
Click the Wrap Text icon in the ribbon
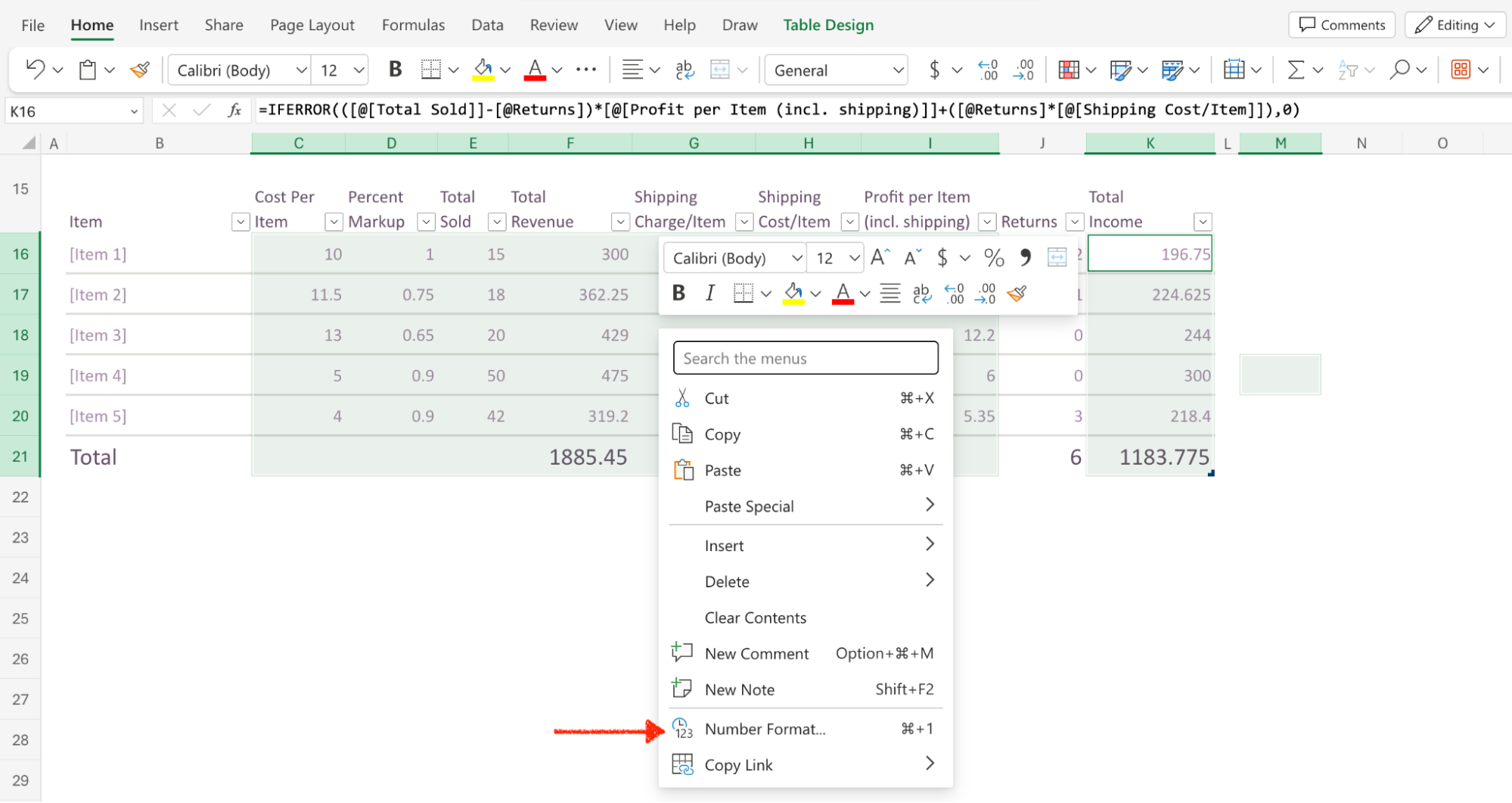[685, 70]
